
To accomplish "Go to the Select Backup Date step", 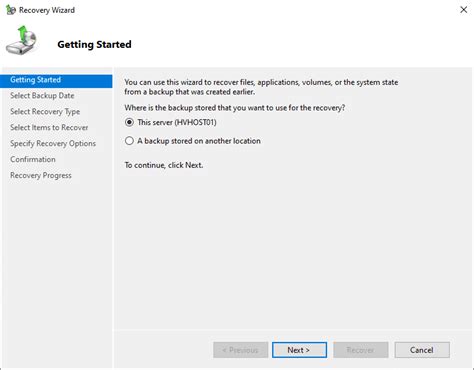I will (x=42, y=96).
